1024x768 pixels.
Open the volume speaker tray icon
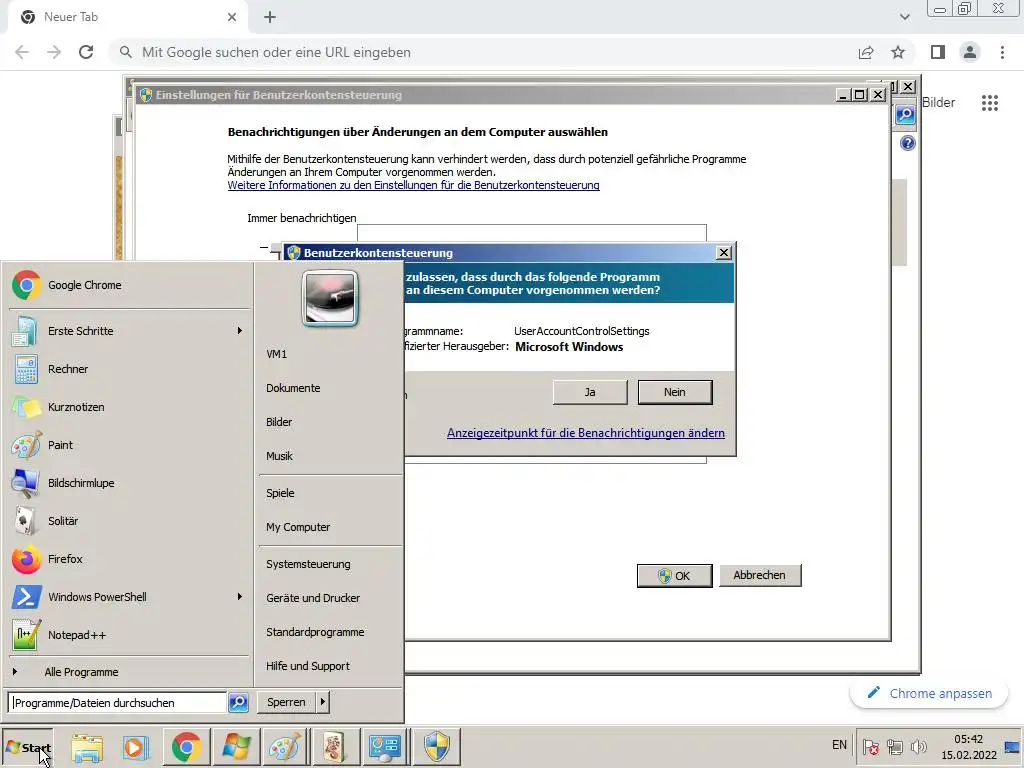[919, 746]
